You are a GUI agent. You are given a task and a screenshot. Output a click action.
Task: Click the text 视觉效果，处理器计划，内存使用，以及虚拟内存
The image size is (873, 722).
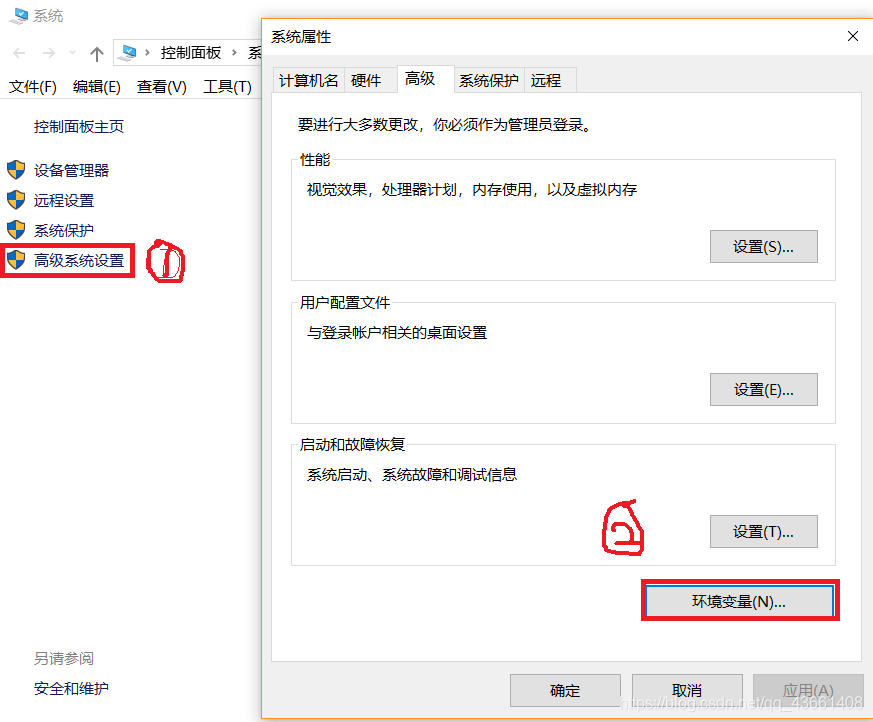[472, 190]
